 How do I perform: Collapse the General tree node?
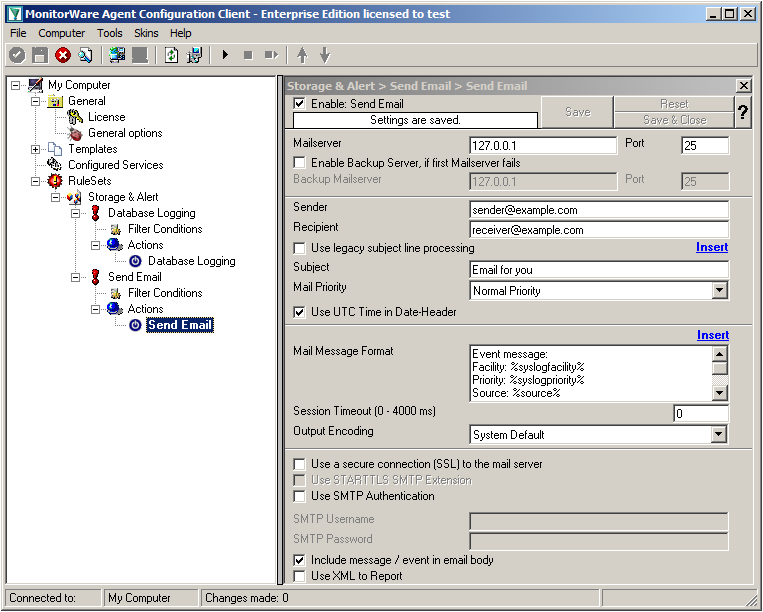pos(36,101)
